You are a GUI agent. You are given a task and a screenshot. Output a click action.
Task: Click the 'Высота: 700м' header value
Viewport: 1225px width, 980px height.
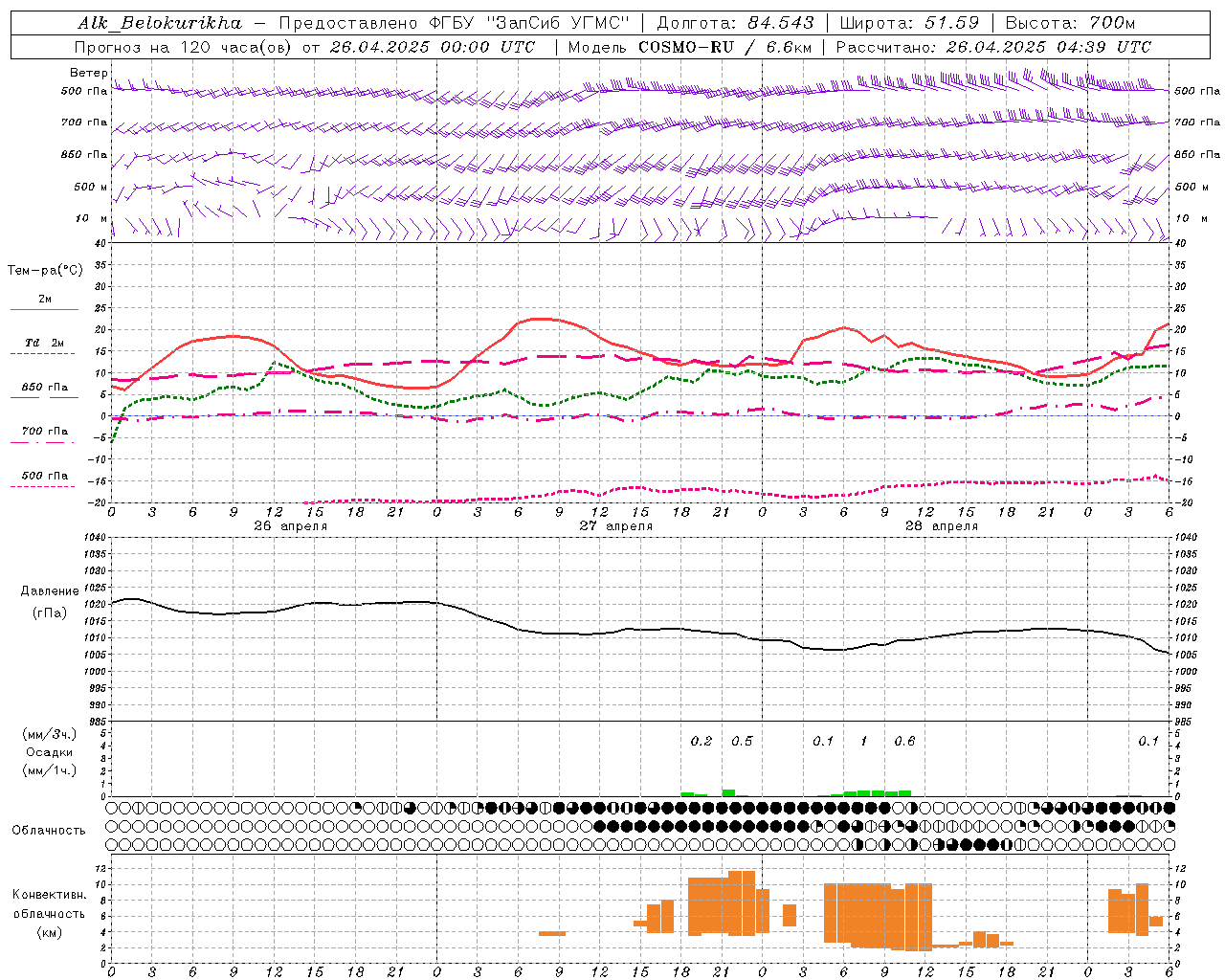[1070, 23]
